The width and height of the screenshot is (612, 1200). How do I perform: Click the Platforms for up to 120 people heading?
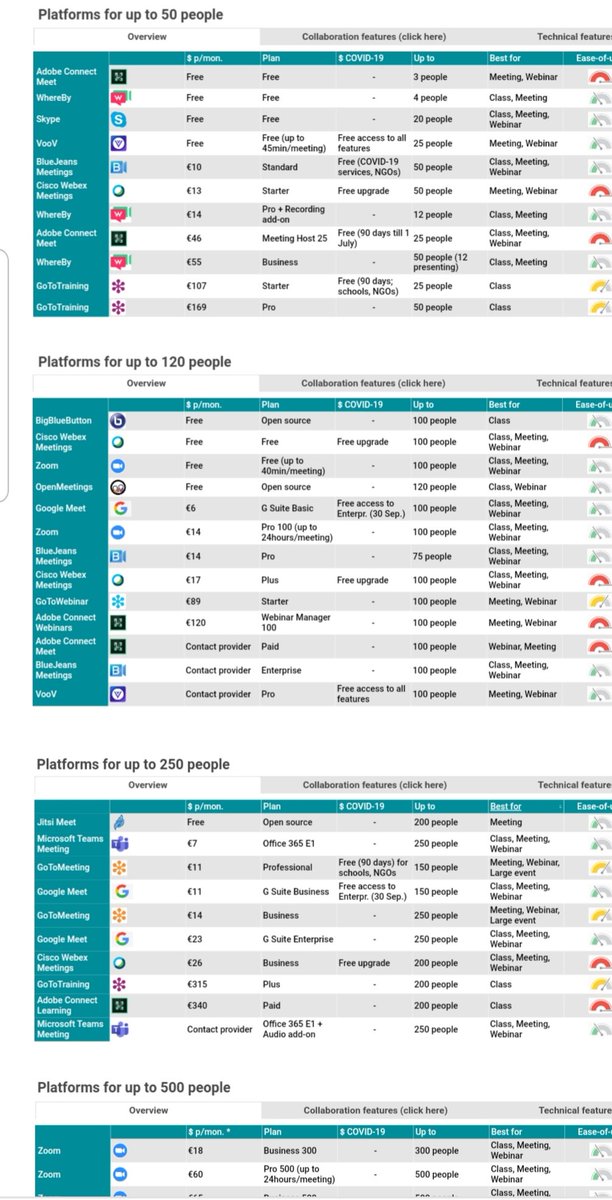[134, 361]
